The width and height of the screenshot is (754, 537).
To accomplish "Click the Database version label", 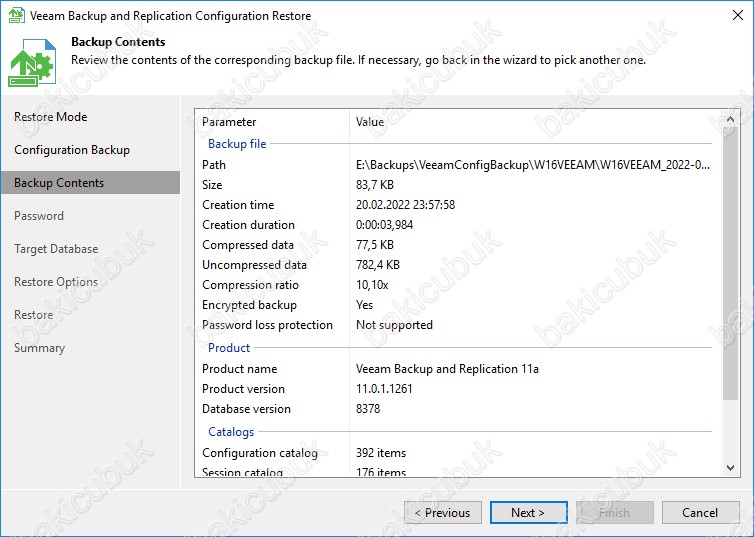I will pyautogui.click(x=246, y=409).
